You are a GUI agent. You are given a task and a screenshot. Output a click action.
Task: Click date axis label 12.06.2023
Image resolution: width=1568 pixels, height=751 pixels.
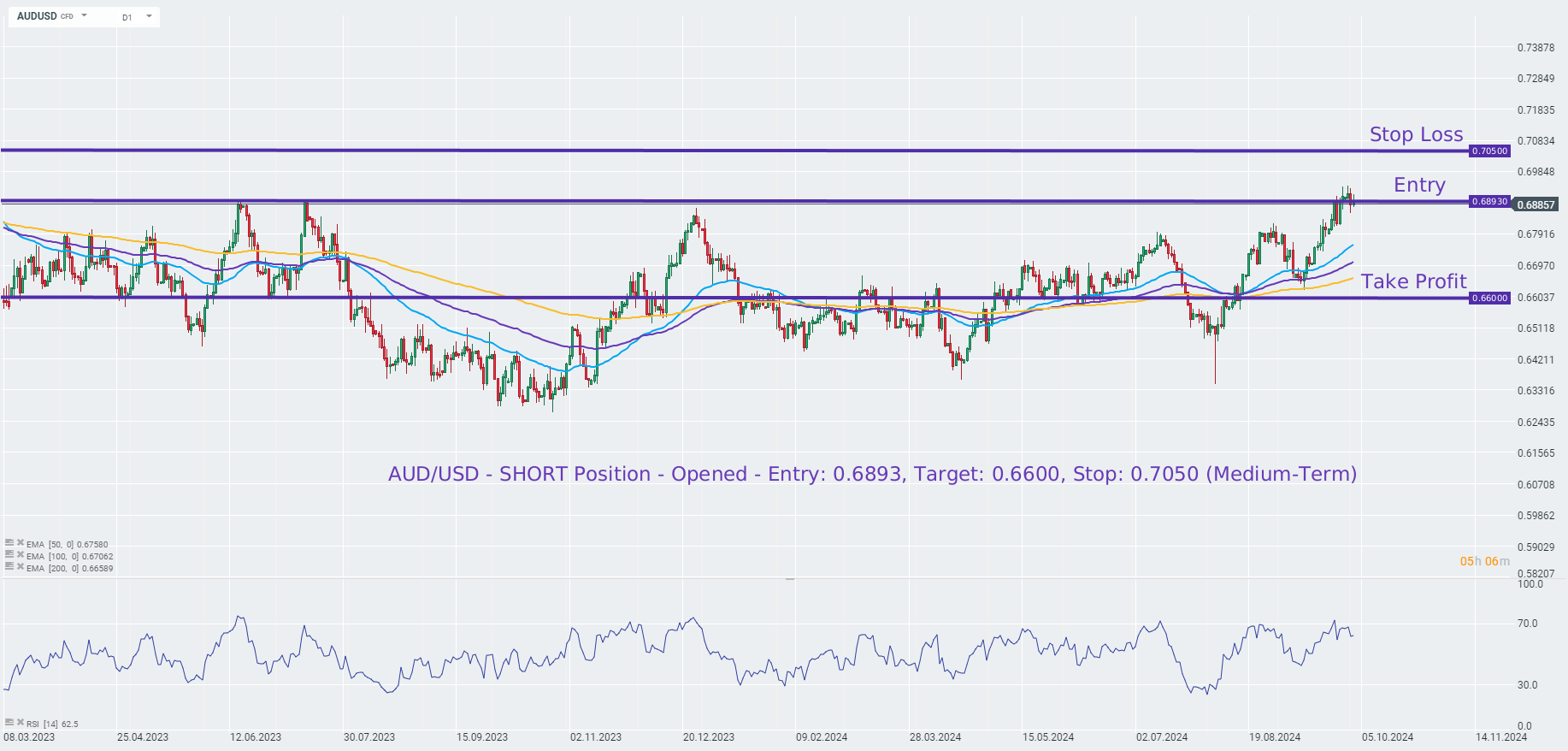(256, 736)
